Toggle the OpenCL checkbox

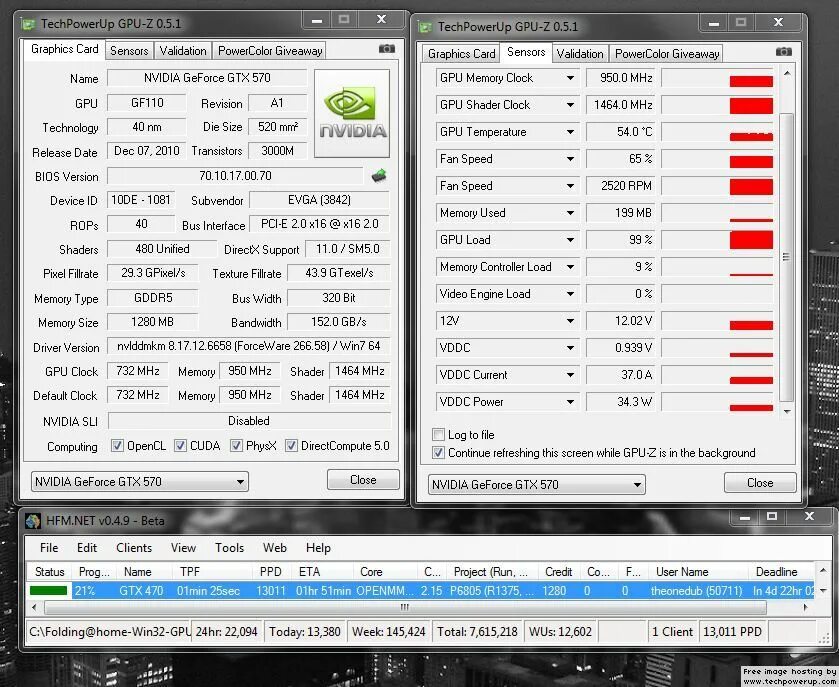click(x=117, y=446)
